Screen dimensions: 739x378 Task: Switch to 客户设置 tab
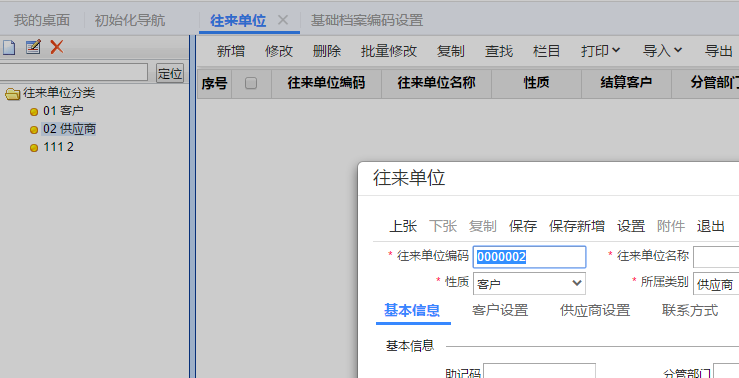pos(500,310)
